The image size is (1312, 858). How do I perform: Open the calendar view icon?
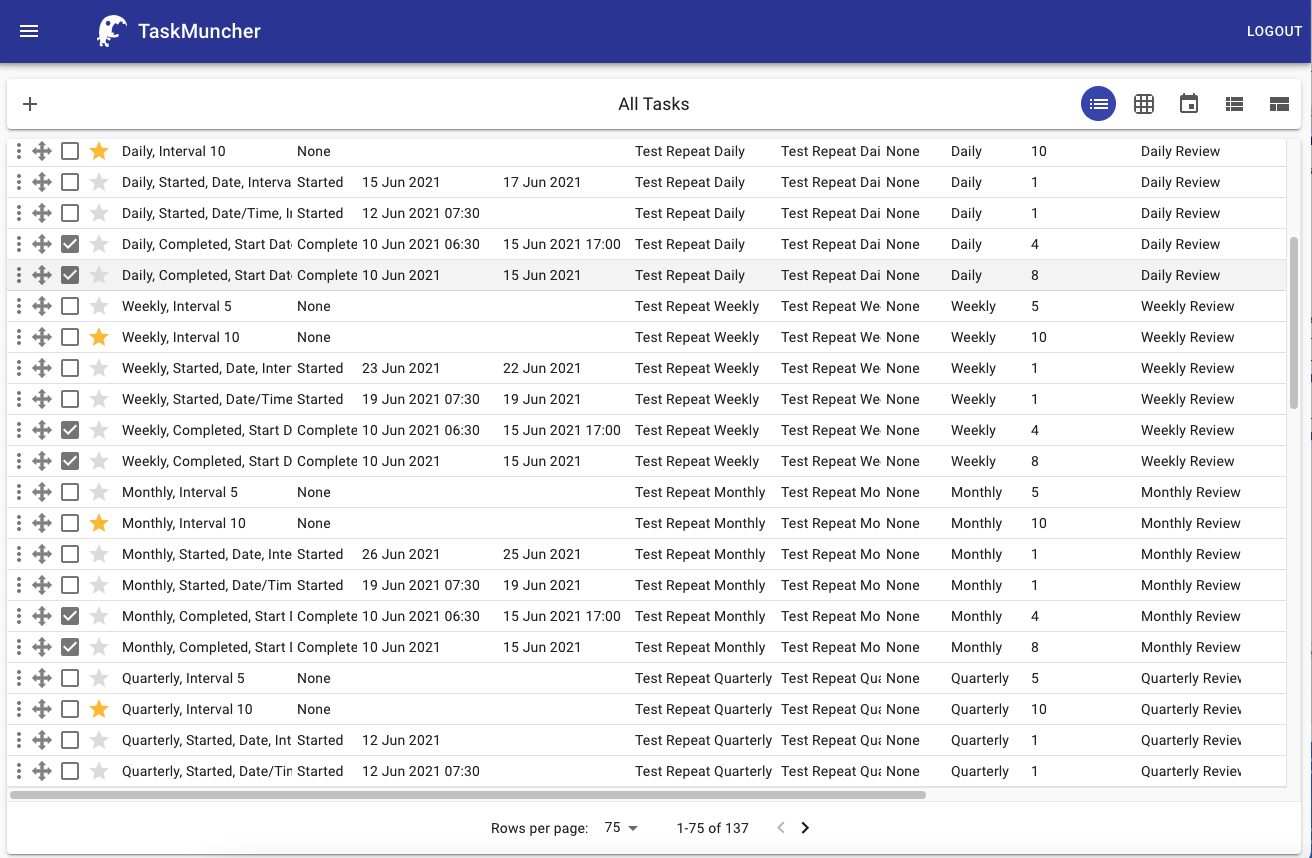click(x=1188, y=104)
